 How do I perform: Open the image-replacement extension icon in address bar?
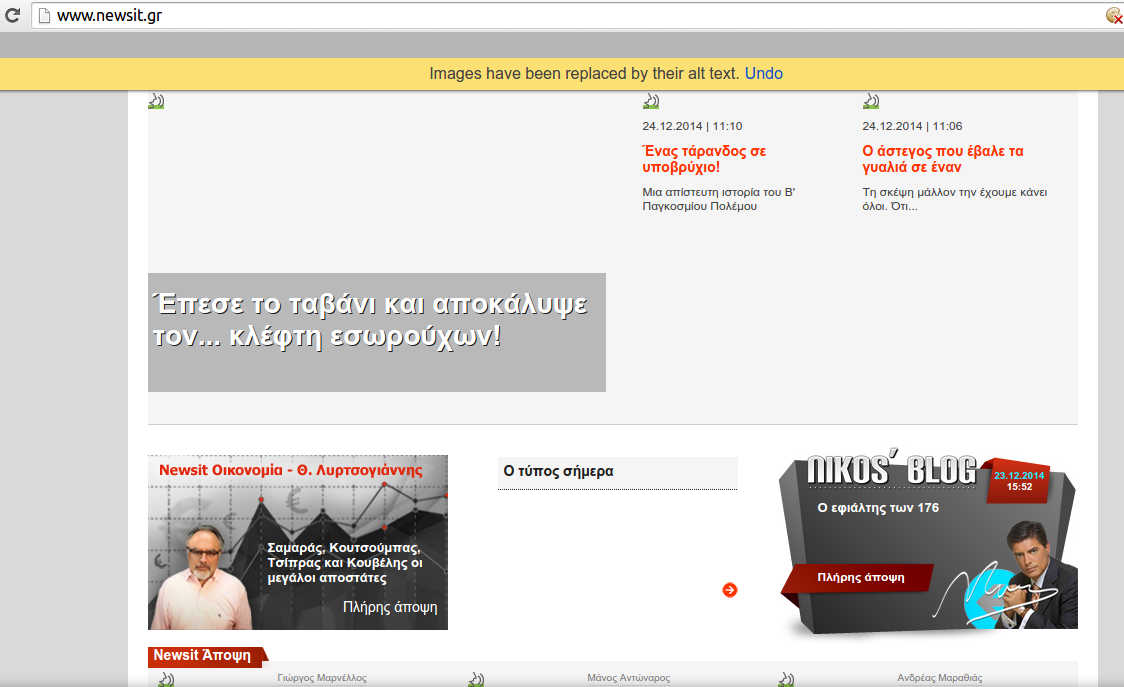[1114, 16]
